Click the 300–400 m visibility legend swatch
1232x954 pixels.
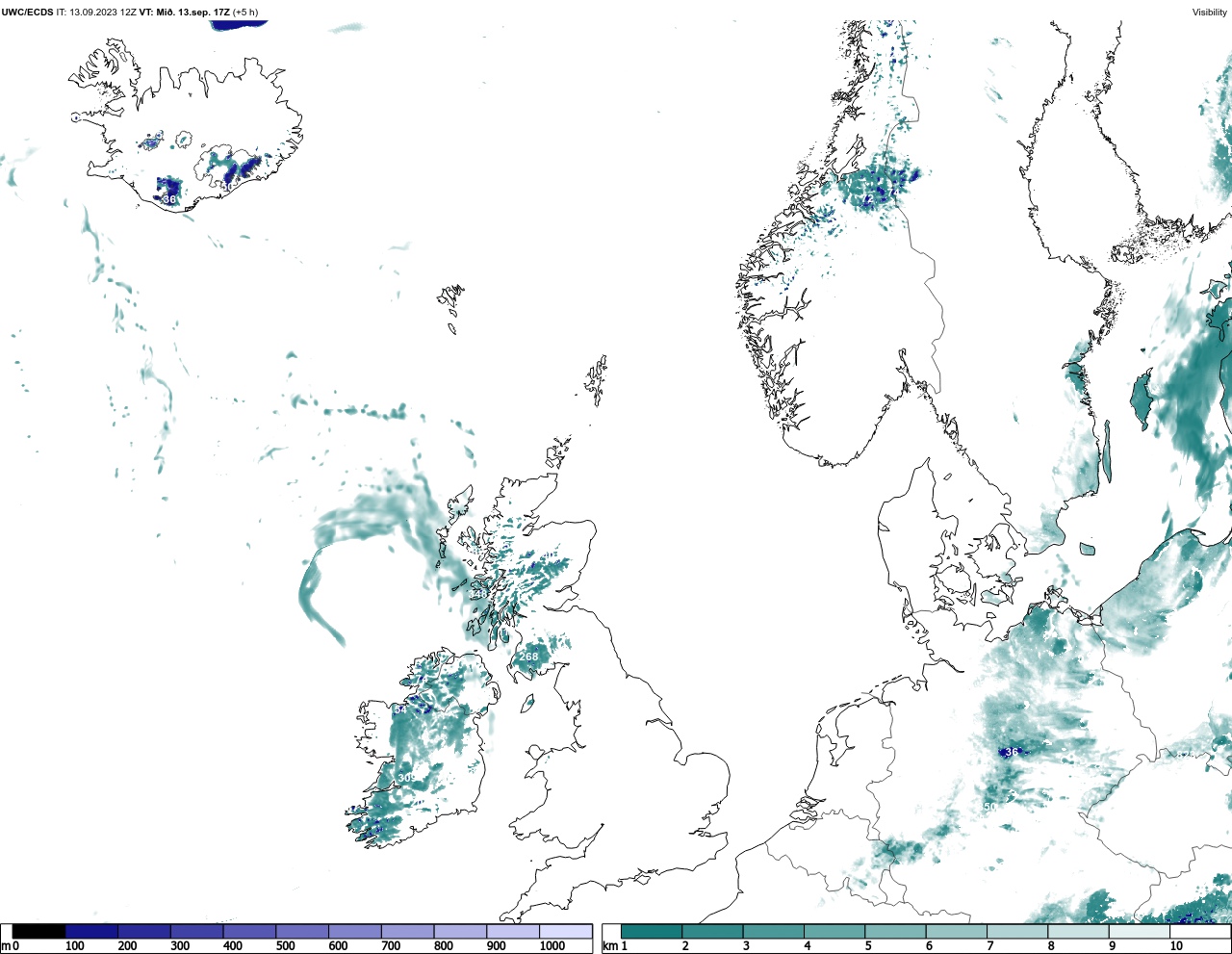196,931
